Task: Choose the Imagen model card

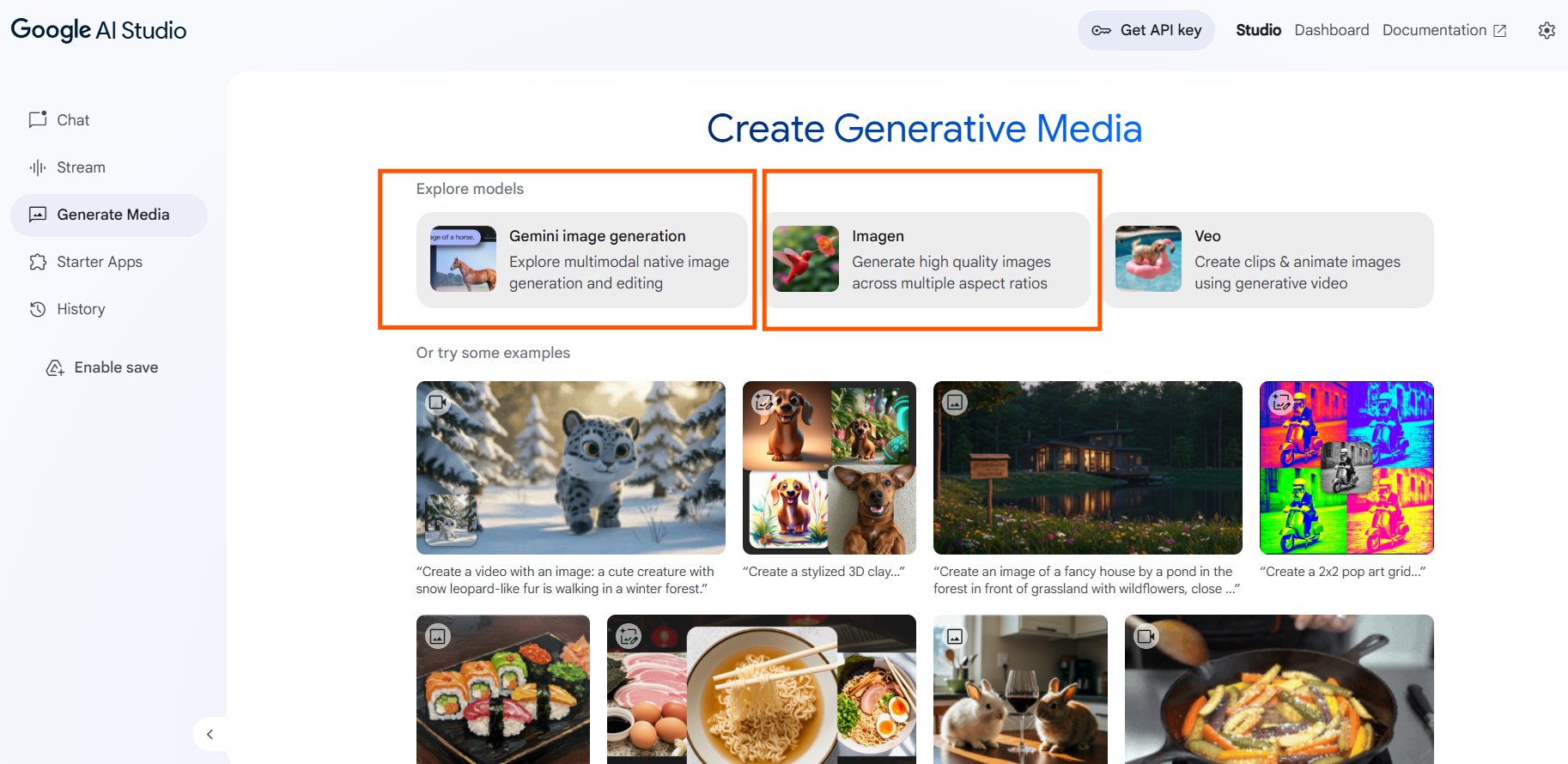Action: pos(925,260)
